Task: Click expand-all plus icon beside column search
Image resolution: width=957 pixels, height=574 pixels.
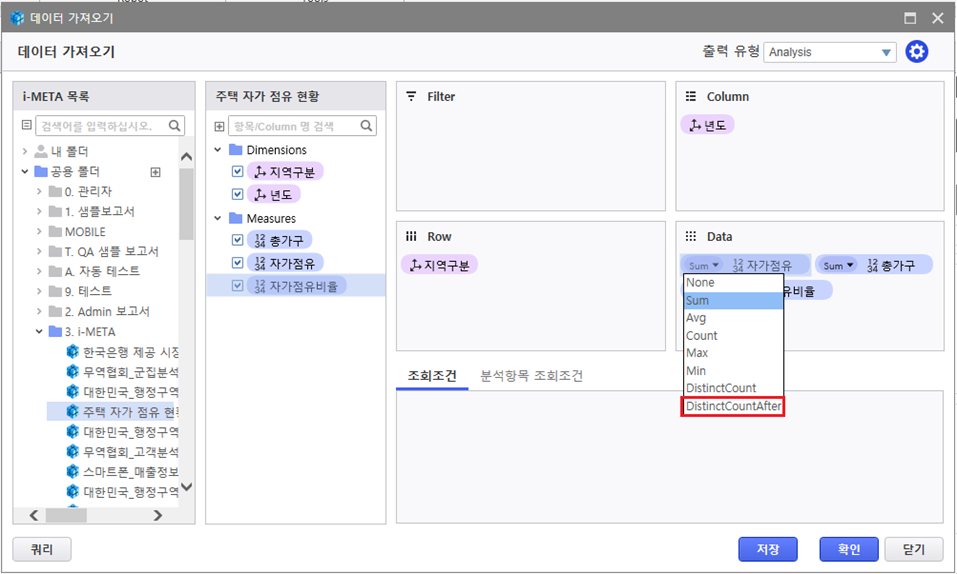Action: click(219, 127)
